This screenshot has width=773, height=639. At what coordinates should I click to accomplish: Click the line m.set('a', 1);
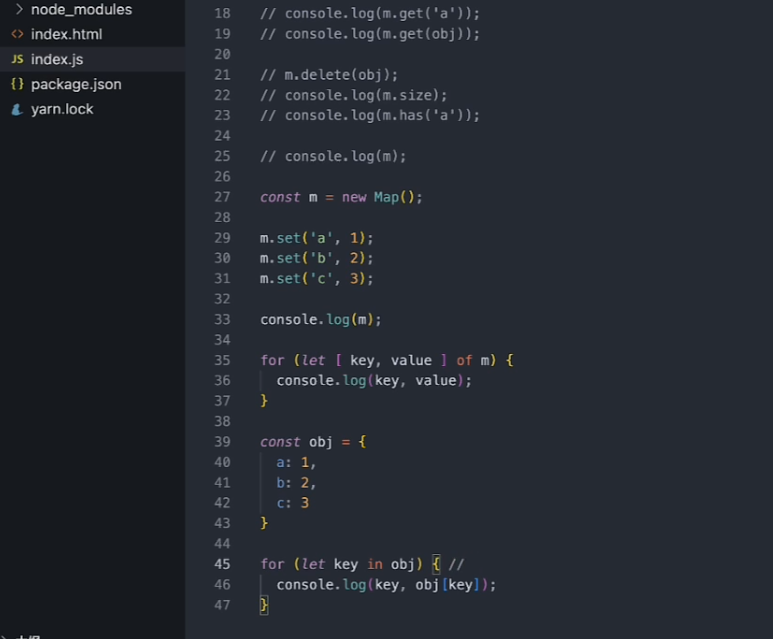point(316,238)
